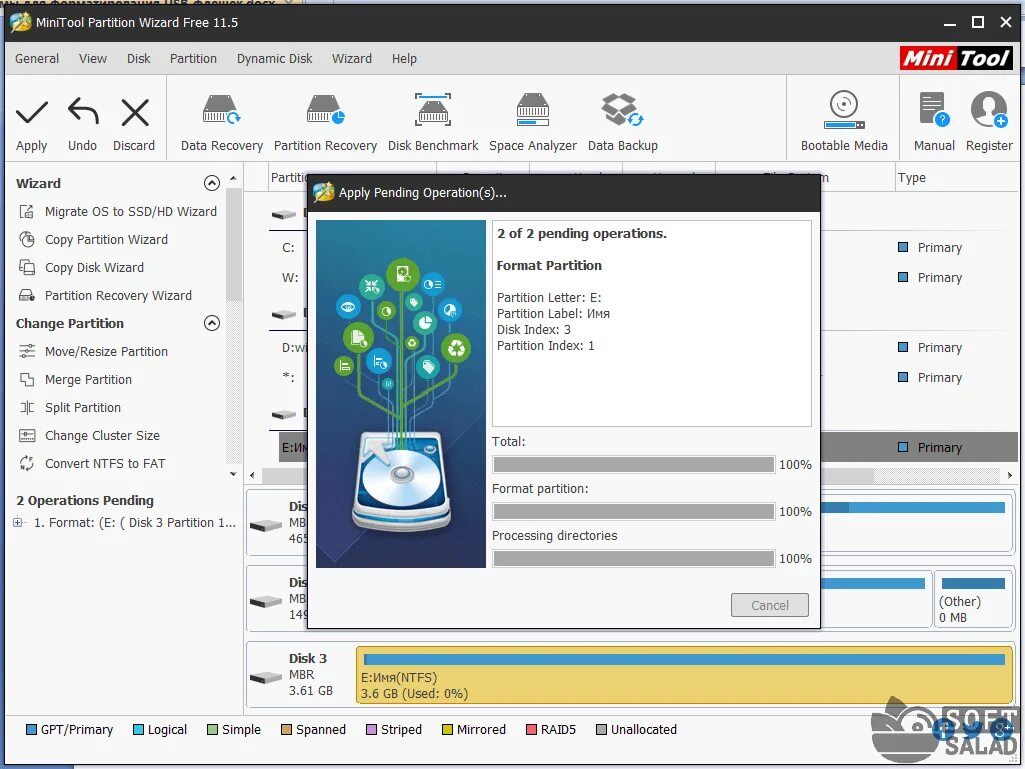1025x769 pixels.
Task: Click the Register icon
Action: pos(989,109)
